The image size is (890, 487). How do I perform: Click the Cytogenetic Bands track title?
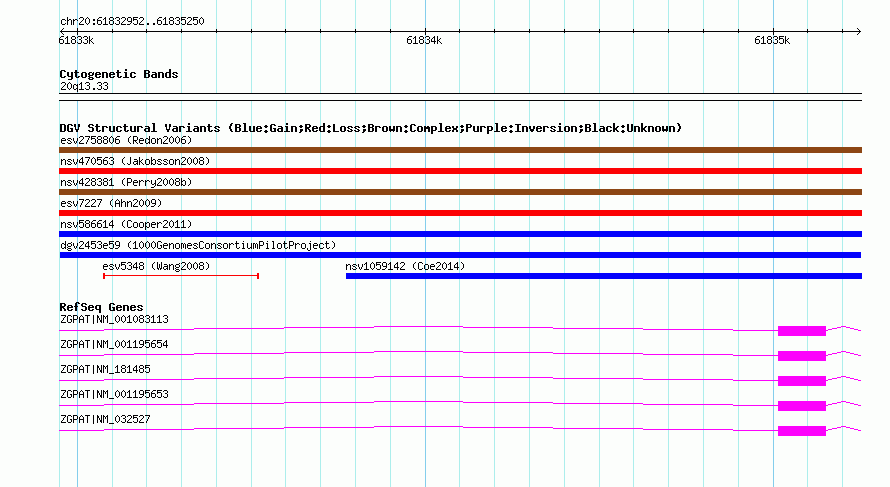tap(119, 74)
